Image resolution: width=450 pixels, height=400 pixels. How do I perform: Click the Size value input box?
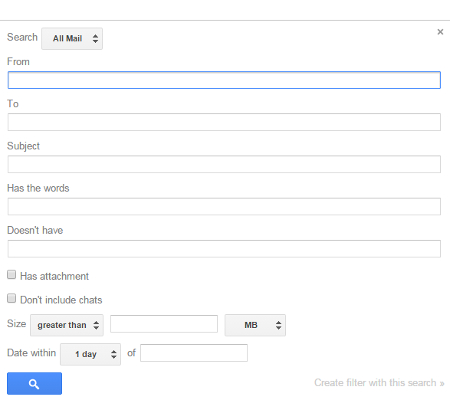(164, 324)
